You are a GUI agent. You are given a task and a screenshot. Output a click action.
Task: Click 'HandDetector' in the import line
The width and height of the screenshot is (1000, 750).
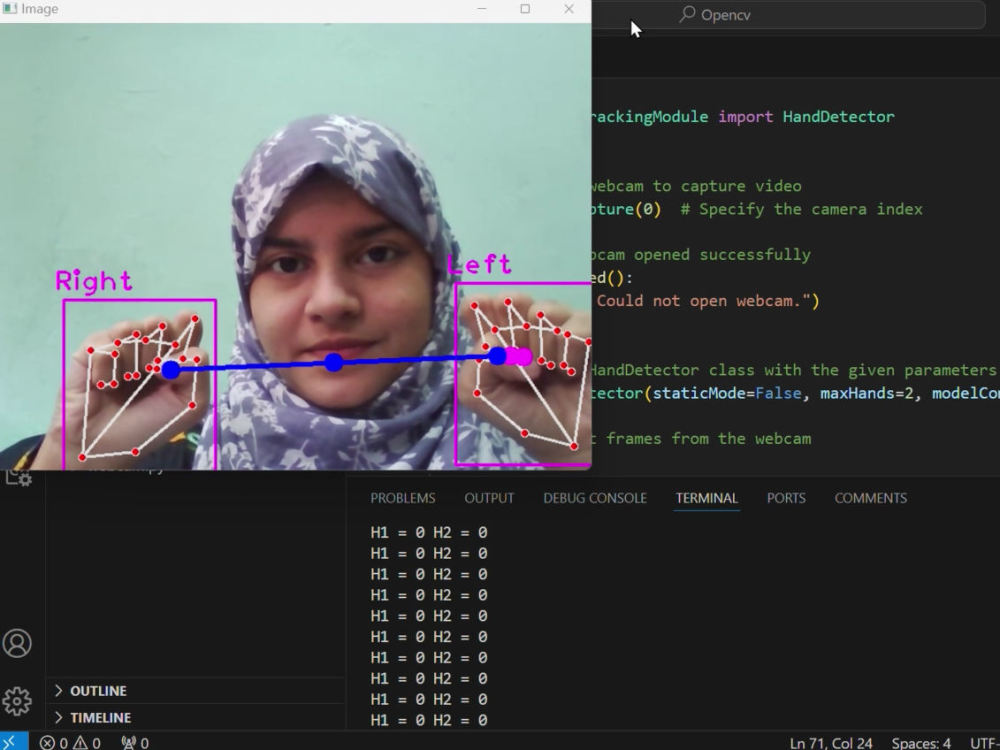pyautogui.click(x=838, y=117)
